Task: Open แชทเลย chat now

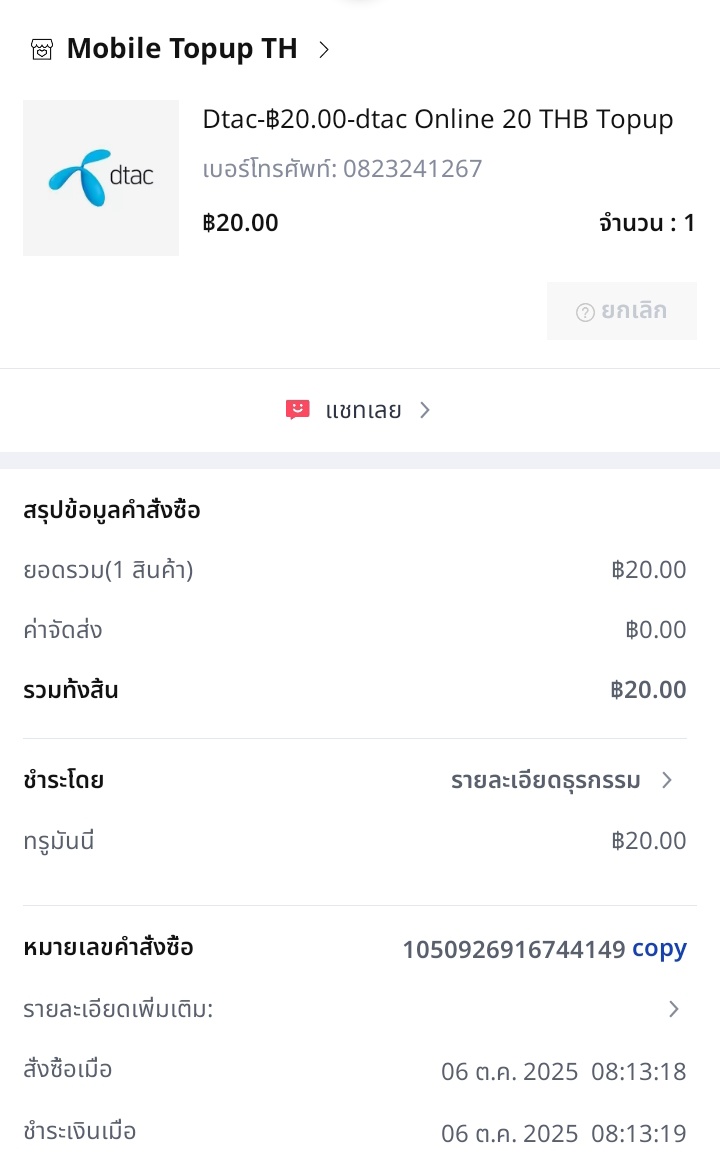Action: pyautogui.click(x=363, y=410)
